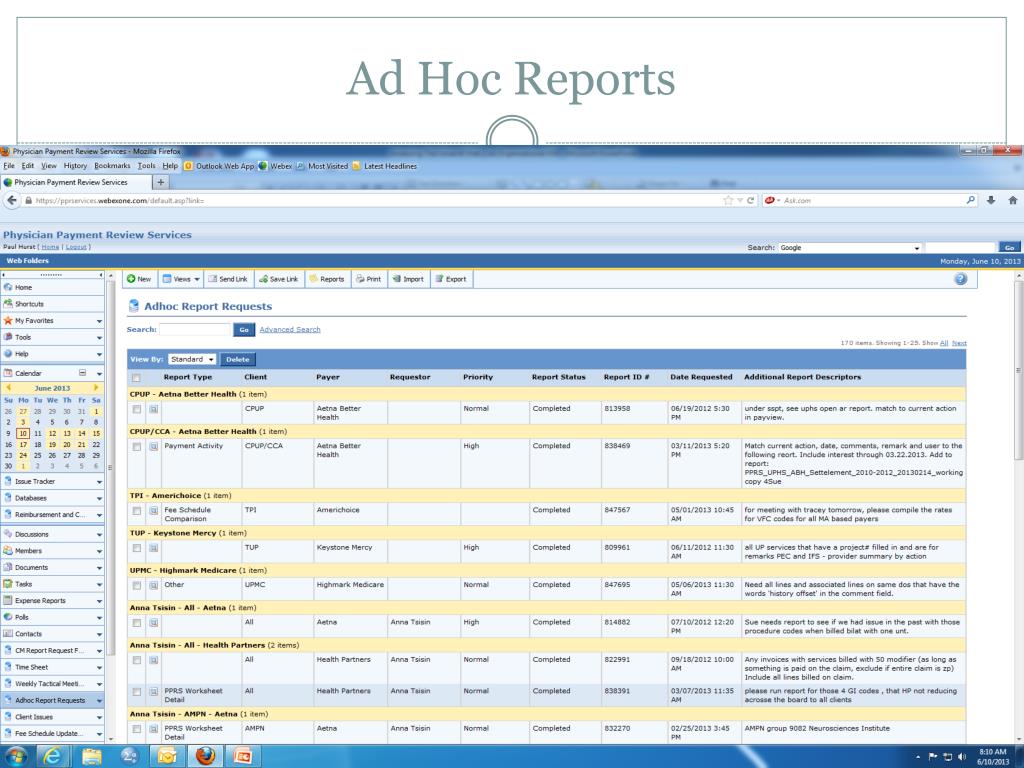Open the Google search engine dropdown
The image size is (1024, 768).
[x=850, y=248]
